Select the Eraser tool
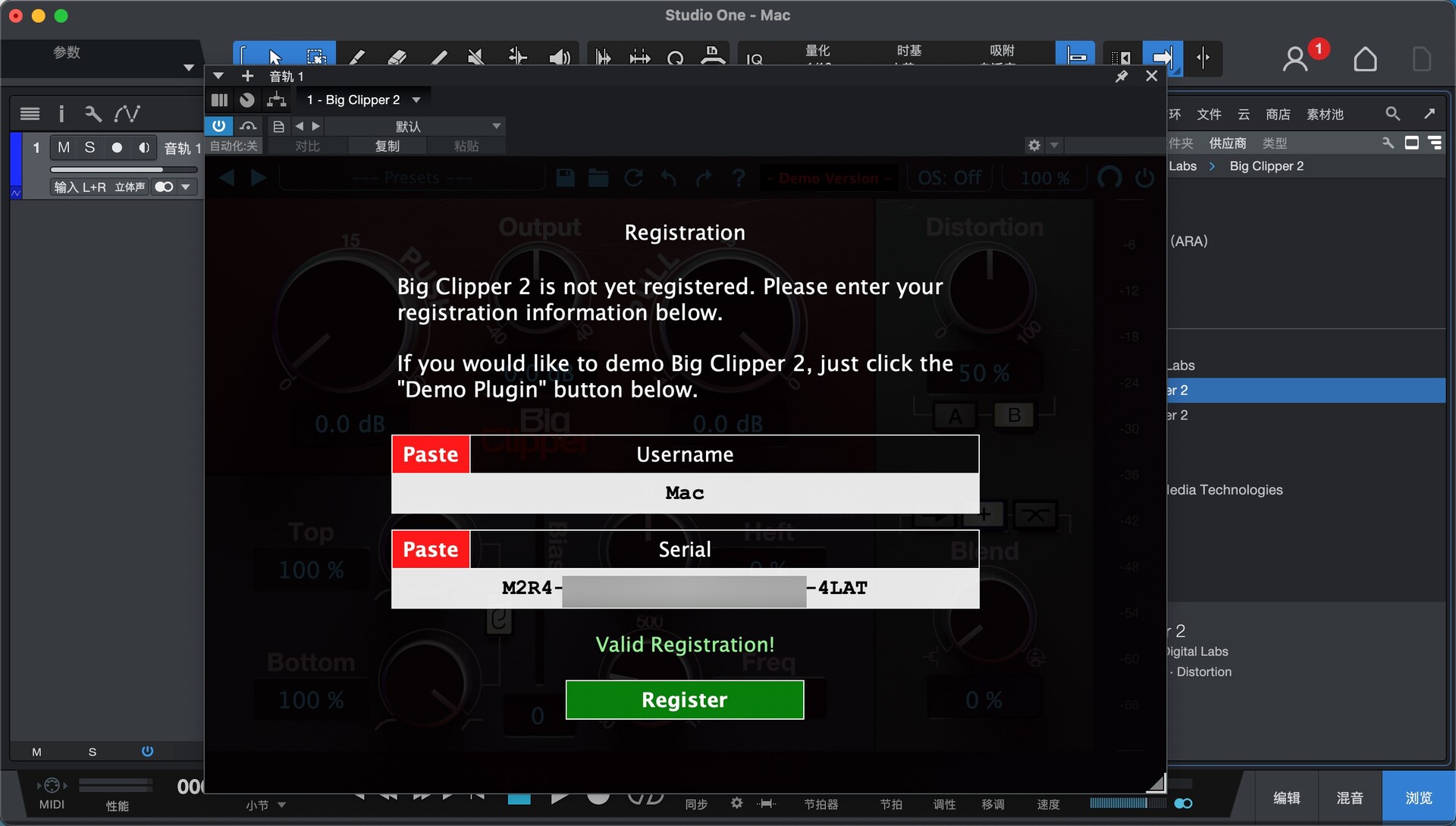This screenshot has height=826, width=1456. coord(397,57)
